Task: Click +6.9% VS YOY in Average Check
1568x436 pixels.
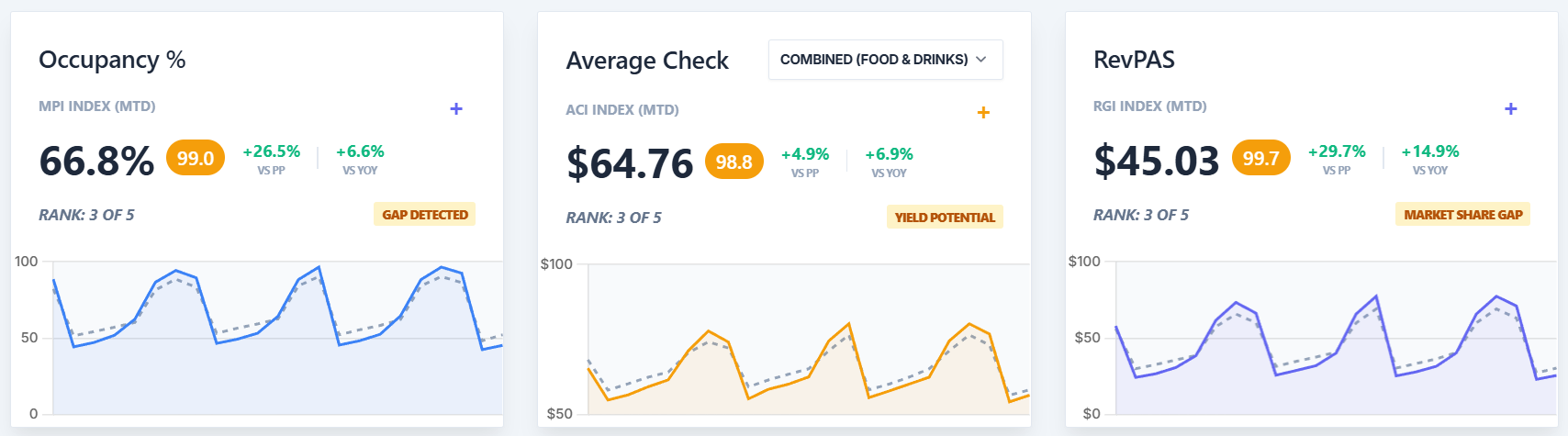Action: pyautogui.click(x=889, y=162)
